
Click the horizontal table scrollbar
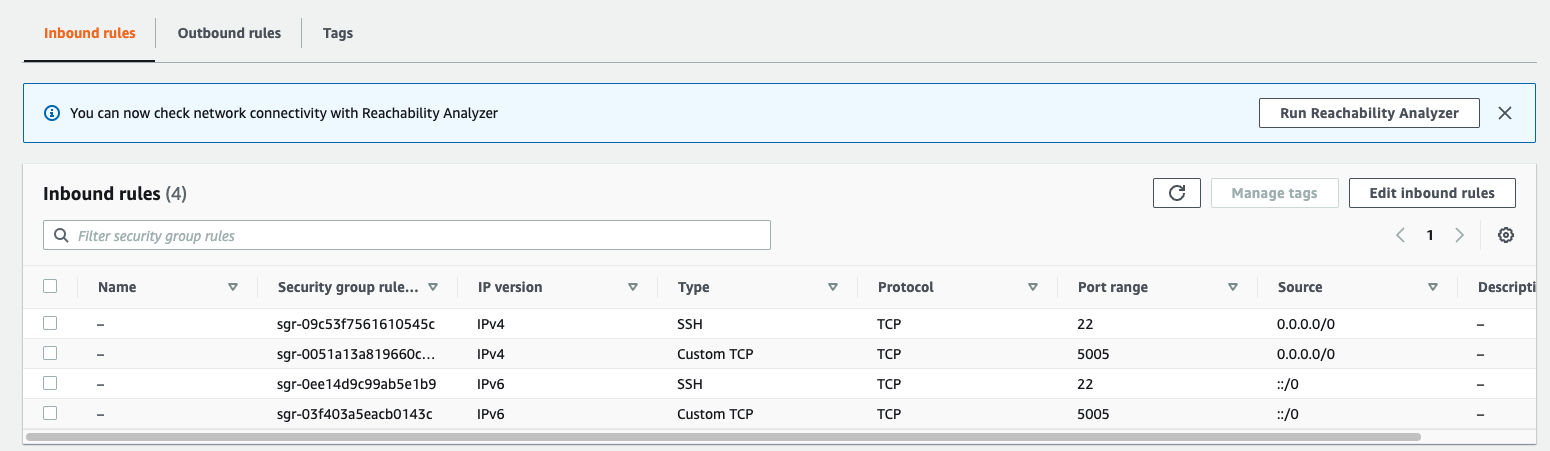click(x=722, y=437)
